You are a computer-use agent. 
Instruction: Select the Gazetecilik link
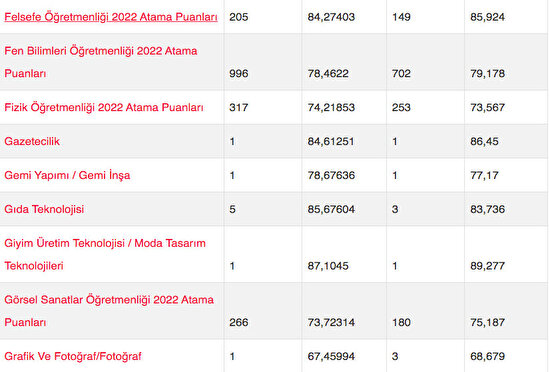[32, 141]
